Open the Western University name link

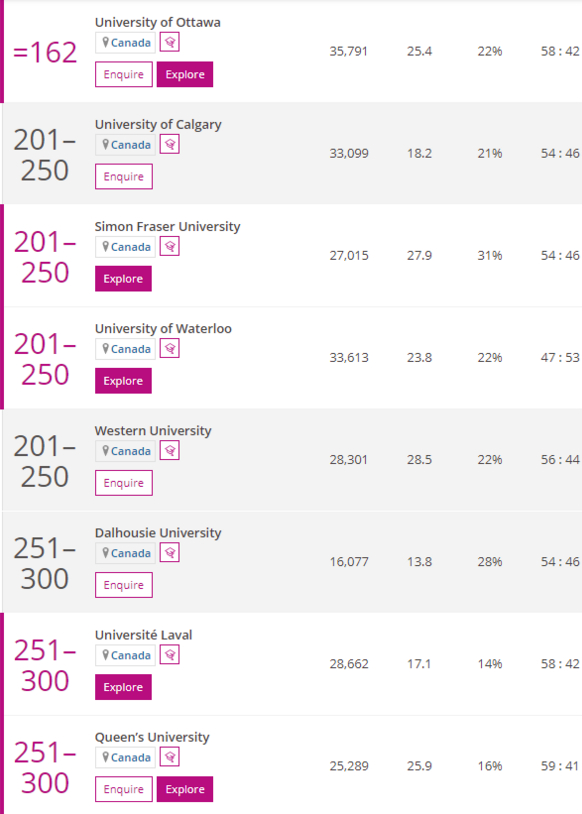(x=153, y=431)
